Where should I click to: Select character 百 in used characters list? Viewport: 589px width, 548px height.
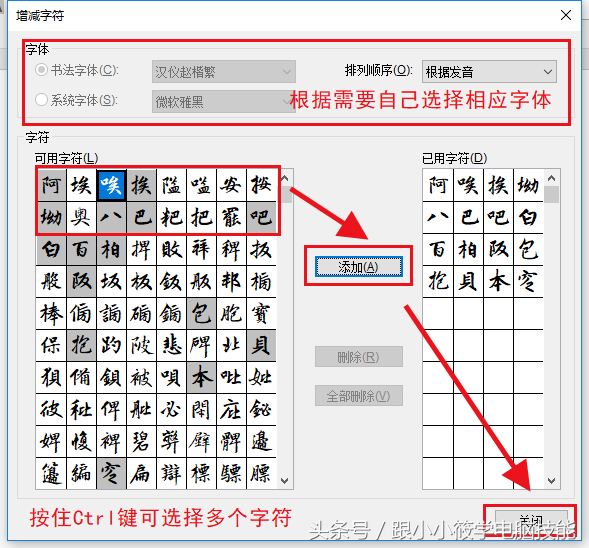(438, 249)
